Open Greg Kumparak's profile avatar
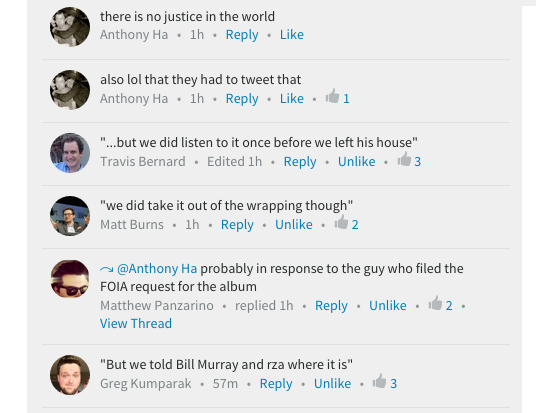The width and height of the screenshot is (536, 413). (70, 375)
